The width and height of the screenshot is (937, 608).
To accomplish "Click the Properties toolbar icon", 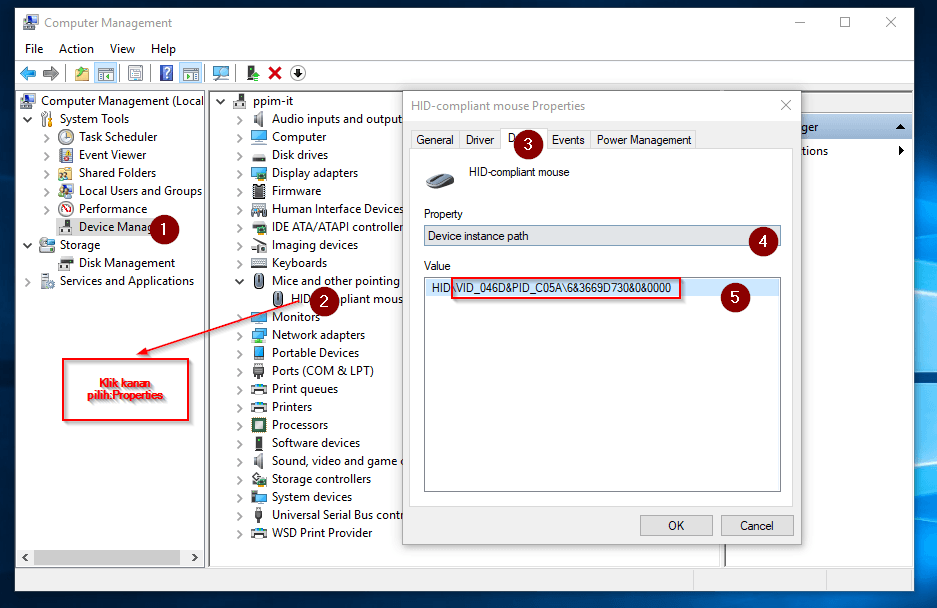I will tap(135, 72).
